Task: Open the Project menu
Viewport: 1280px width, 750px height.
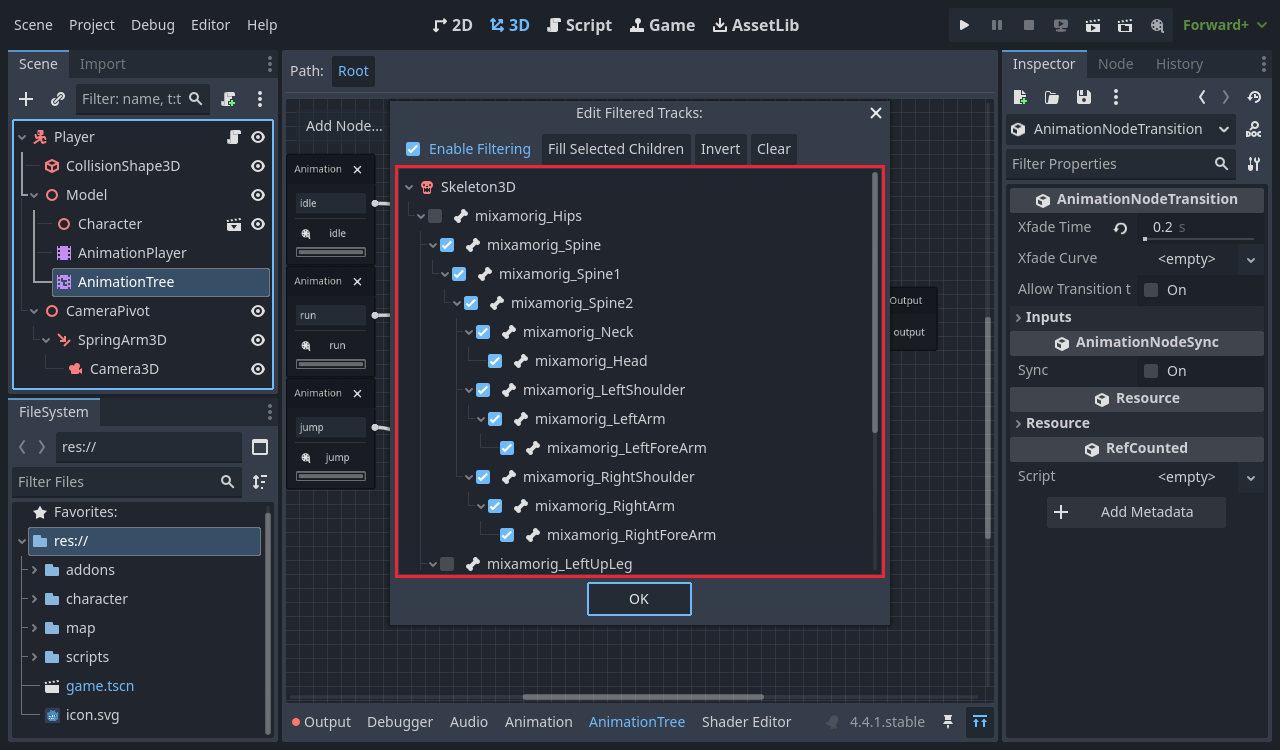Action: click(92, 25)
